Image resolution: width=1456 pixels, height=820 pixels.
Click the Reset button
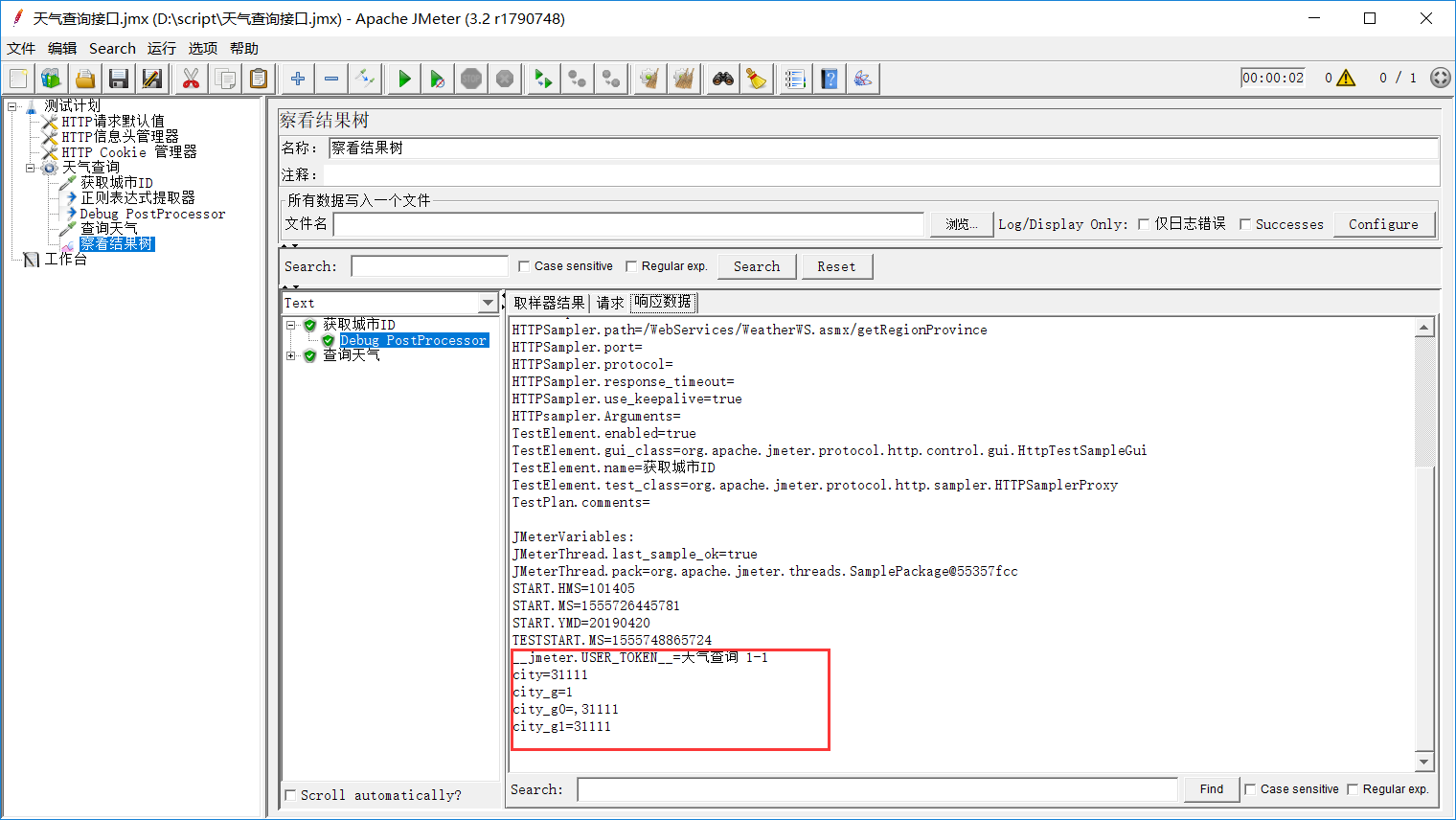click(836, 266)
